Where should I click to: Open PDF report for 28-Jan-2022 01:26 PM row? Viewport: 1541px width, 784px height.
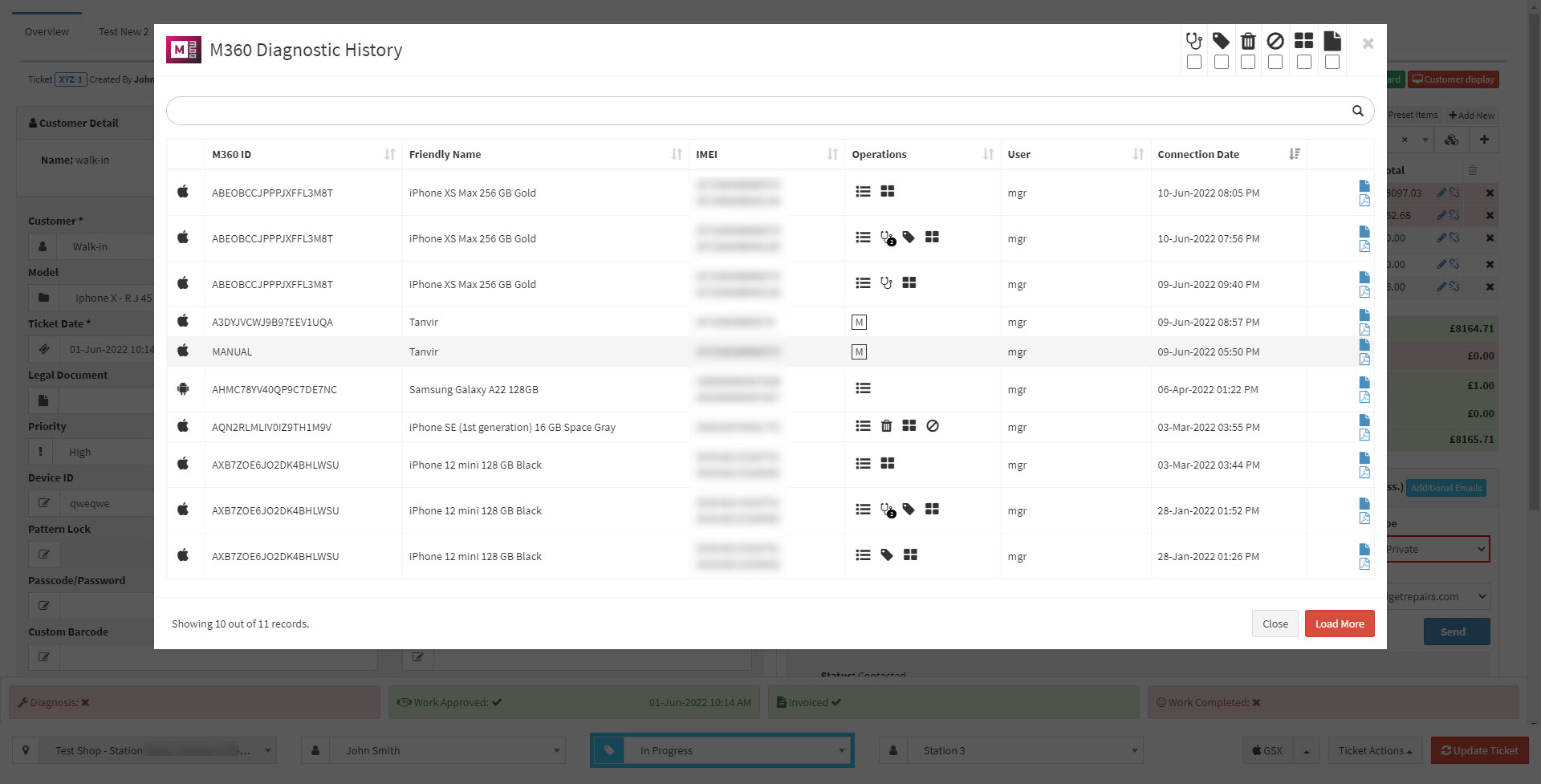pyautogui.click(x=1364, y=564)
